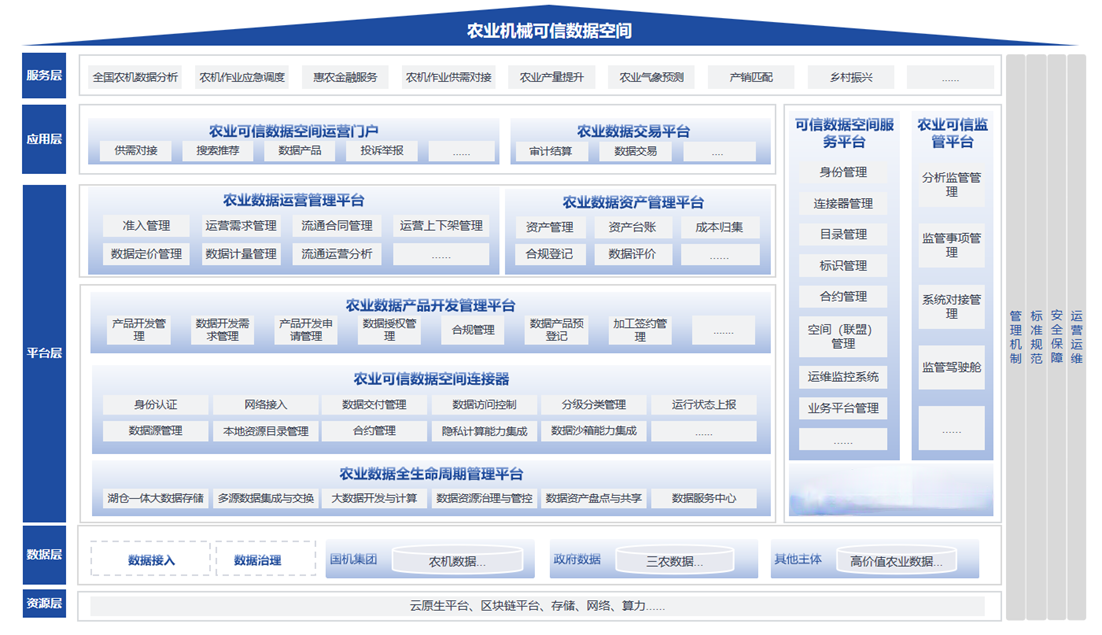Open 连接器管理 in the service platform column
This screenshot has width=1102, height=635.
[x=843, y=203]
